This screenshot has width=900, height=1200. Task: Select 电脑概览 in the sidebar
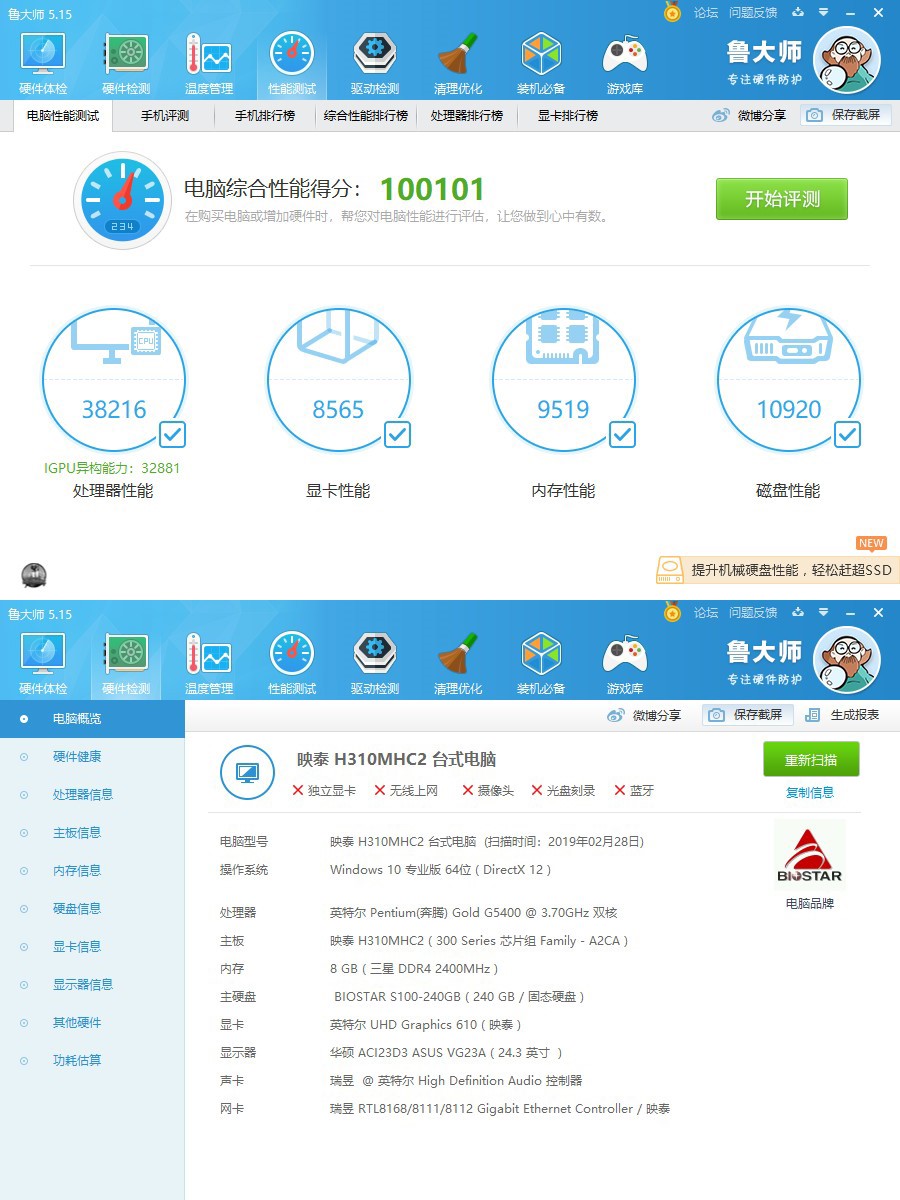[92, 719]
